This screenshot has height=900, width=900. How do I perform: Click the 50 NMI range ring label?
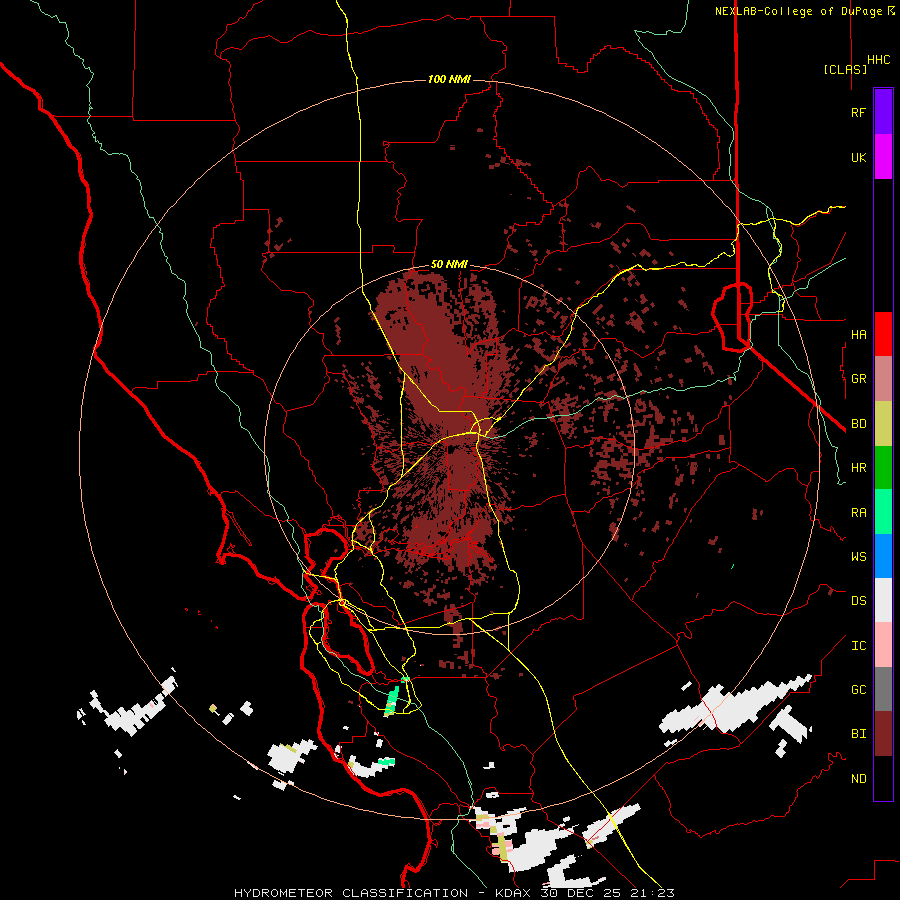tap(449, 264)
